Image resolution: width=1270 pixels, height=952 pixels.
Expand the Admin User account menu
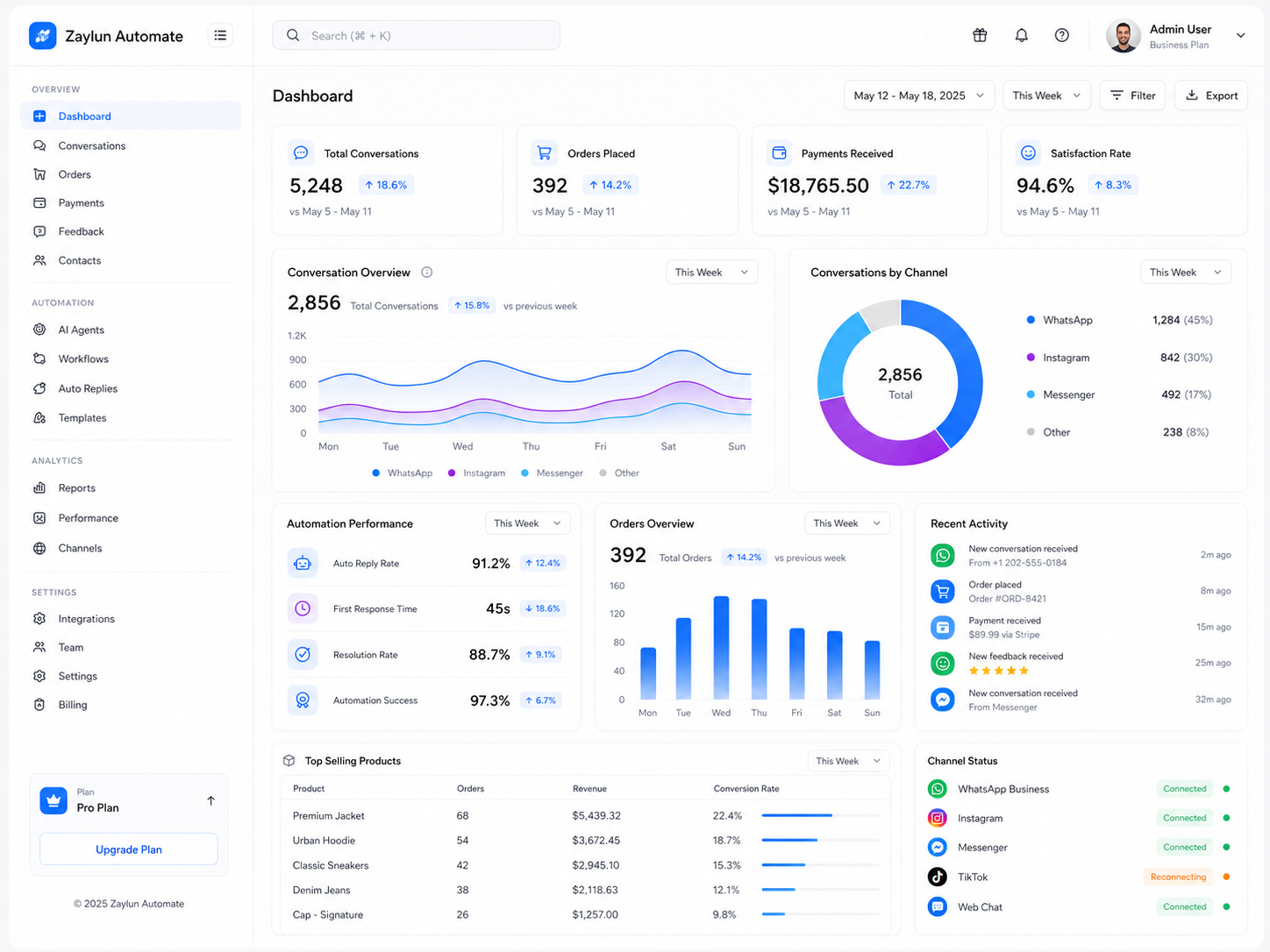coord(1240,36)
